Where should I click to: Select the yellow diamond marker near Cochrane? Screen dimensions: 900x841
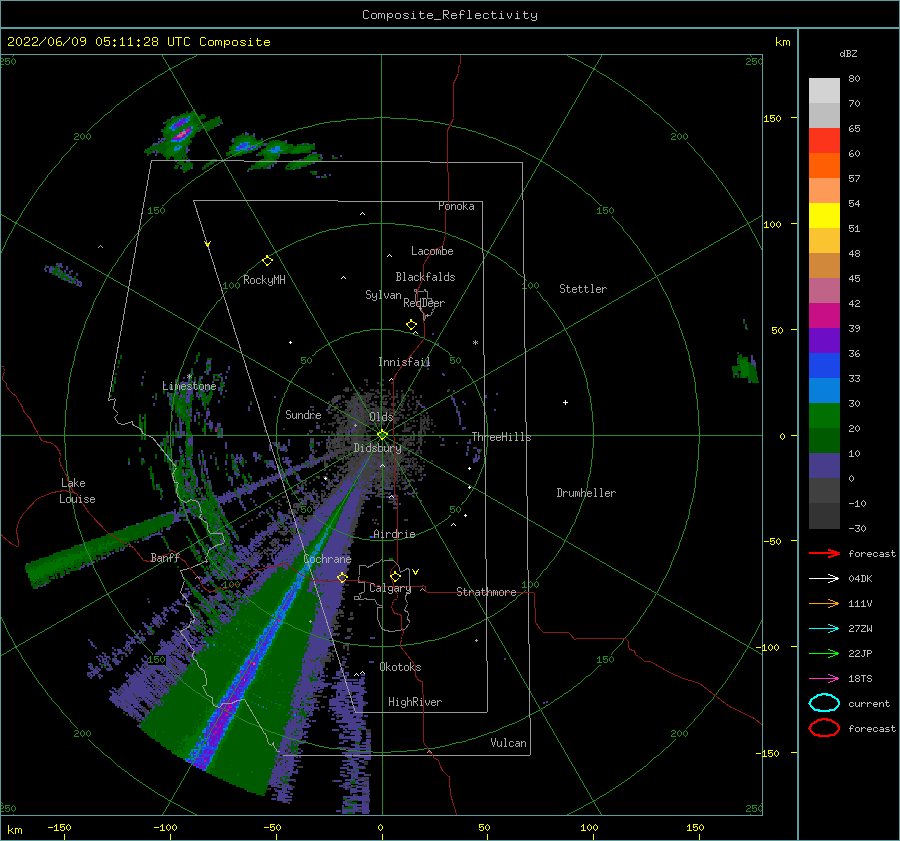[x=342, y=577]
